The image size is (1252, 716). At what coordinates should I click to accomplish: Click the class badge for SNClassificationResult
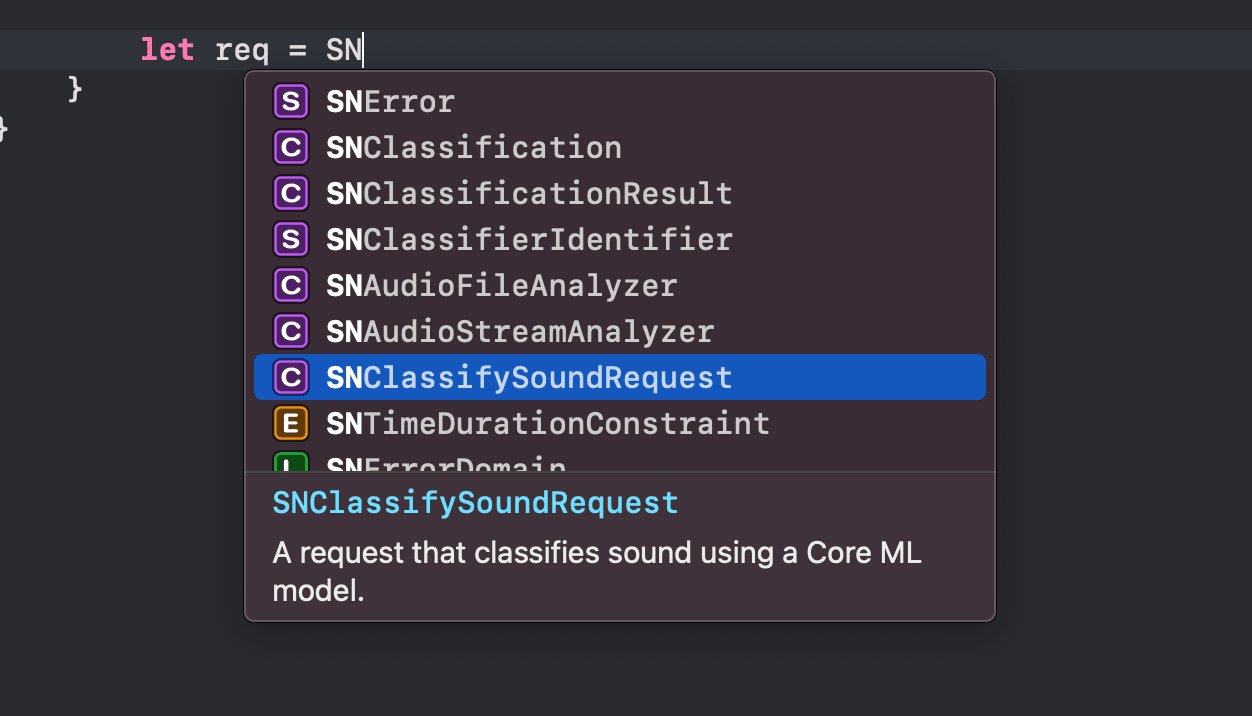coord(290,193)
